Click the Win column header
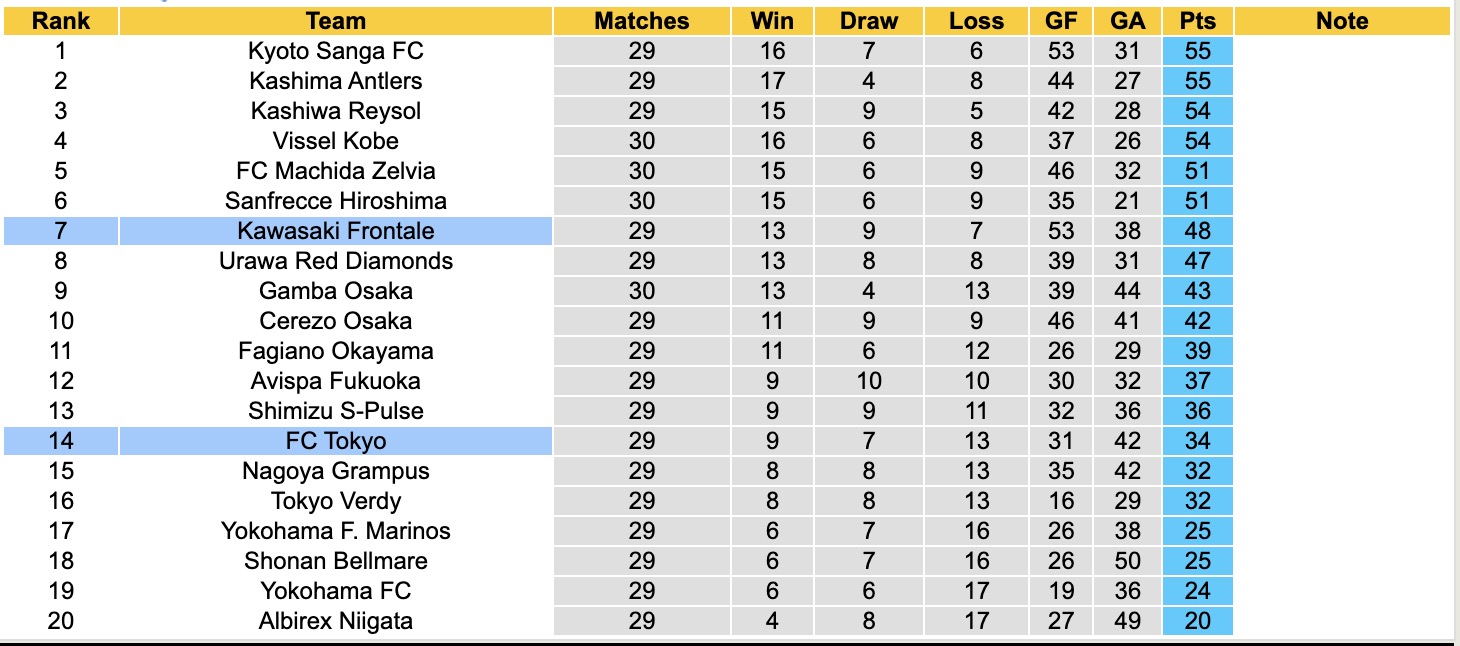 (772, 21)
